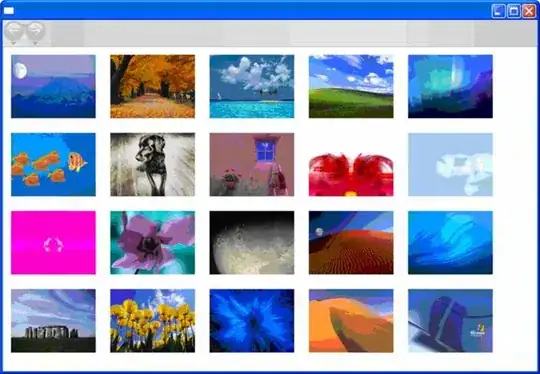The height and width of the screenshot is (374, 540).
Task: Open the back history dropdown arrow
Action: point(14,43)
